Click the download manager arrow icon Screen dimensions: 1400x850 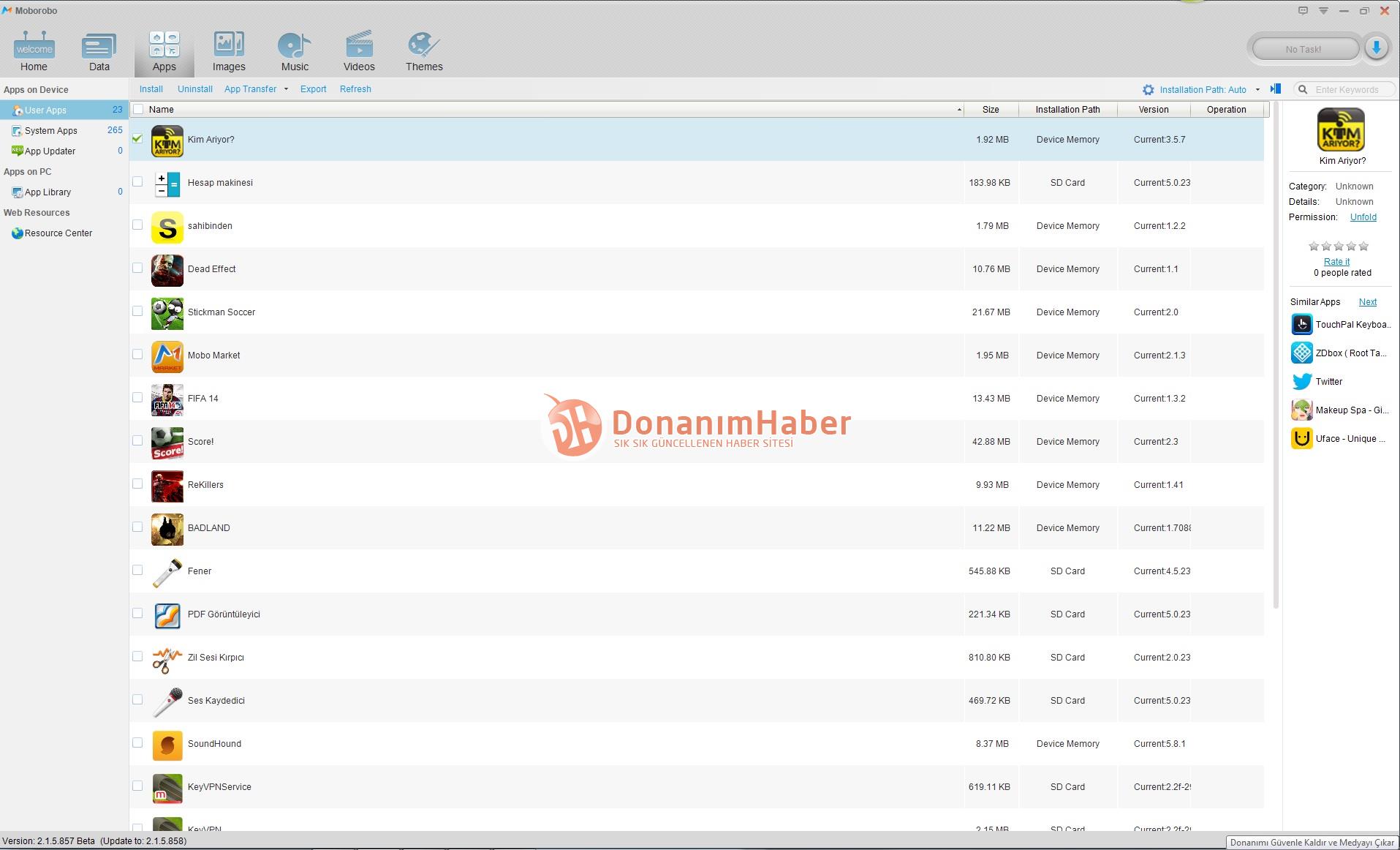pos(1377,48)
